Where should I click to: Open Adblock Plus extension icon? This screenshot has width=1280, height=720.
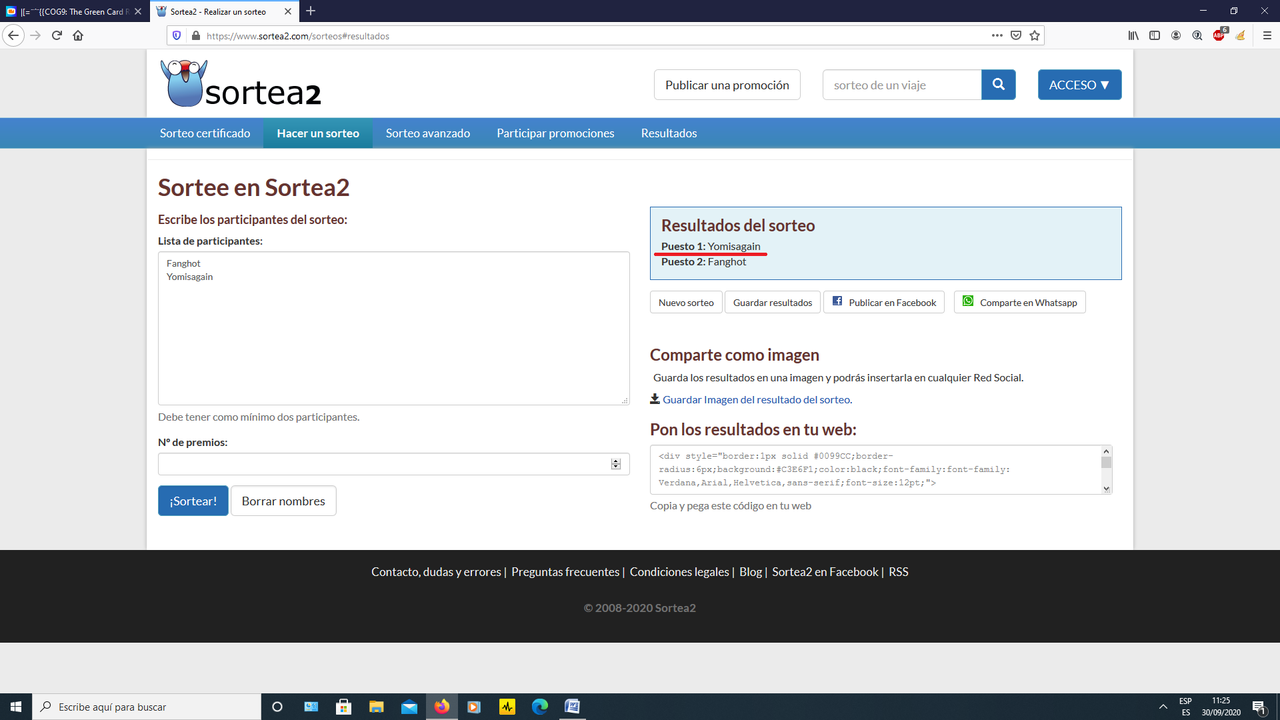pyautogui.click(x=1219, y=35)
